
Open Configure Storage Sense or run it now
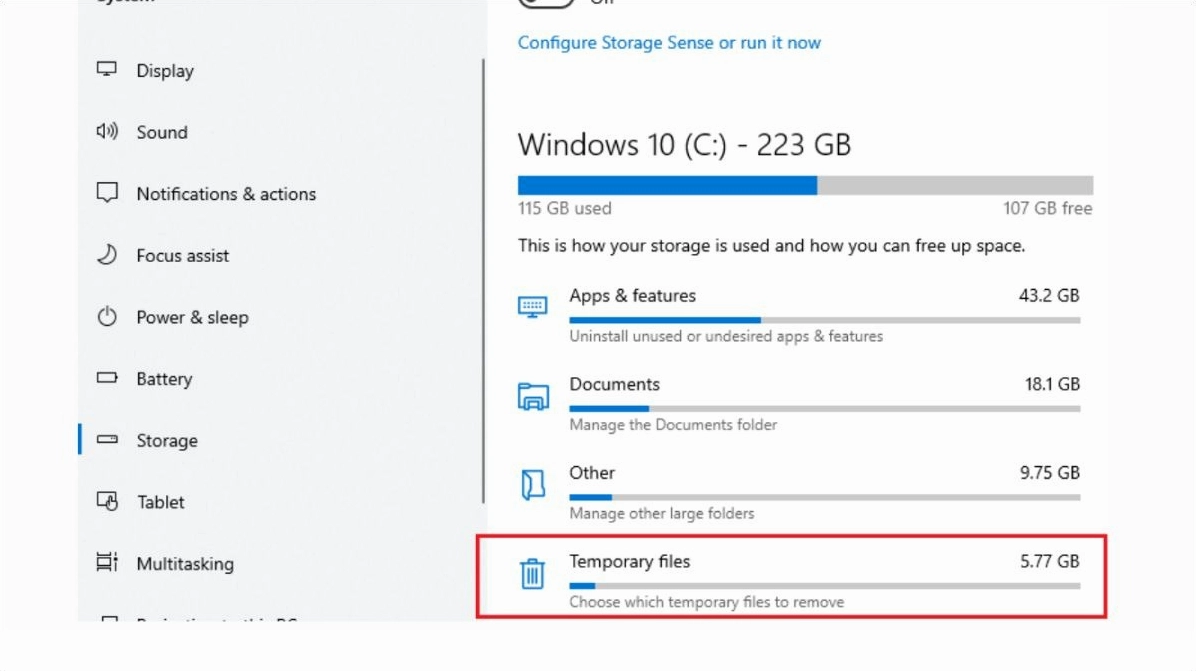tap(669, 43)
